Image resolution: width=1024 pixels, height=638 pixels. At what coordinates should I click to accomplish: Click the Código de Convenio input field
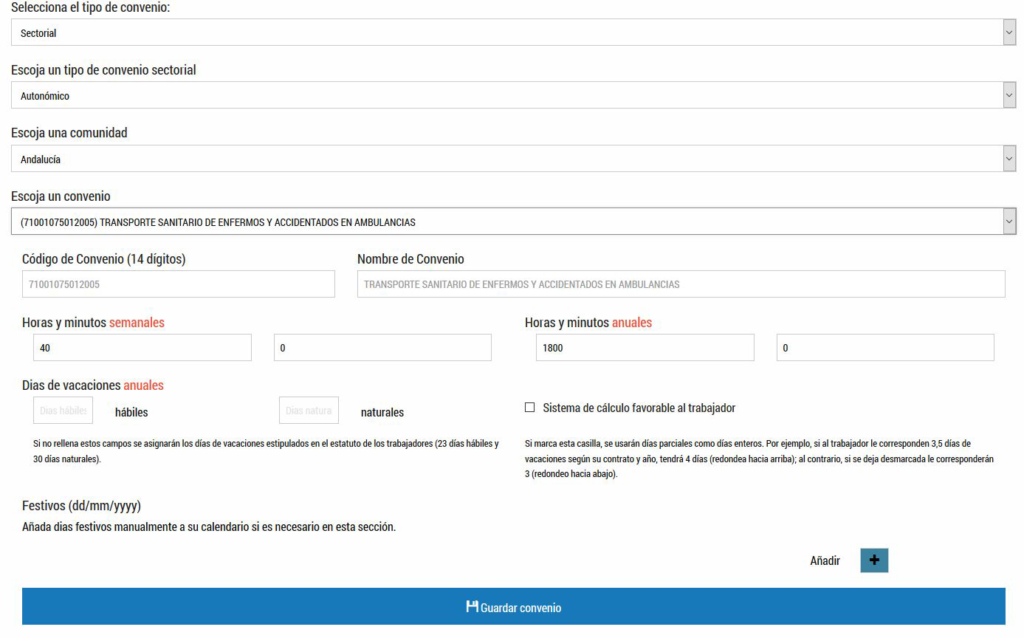pyautogui.click(x=178, y=284)
